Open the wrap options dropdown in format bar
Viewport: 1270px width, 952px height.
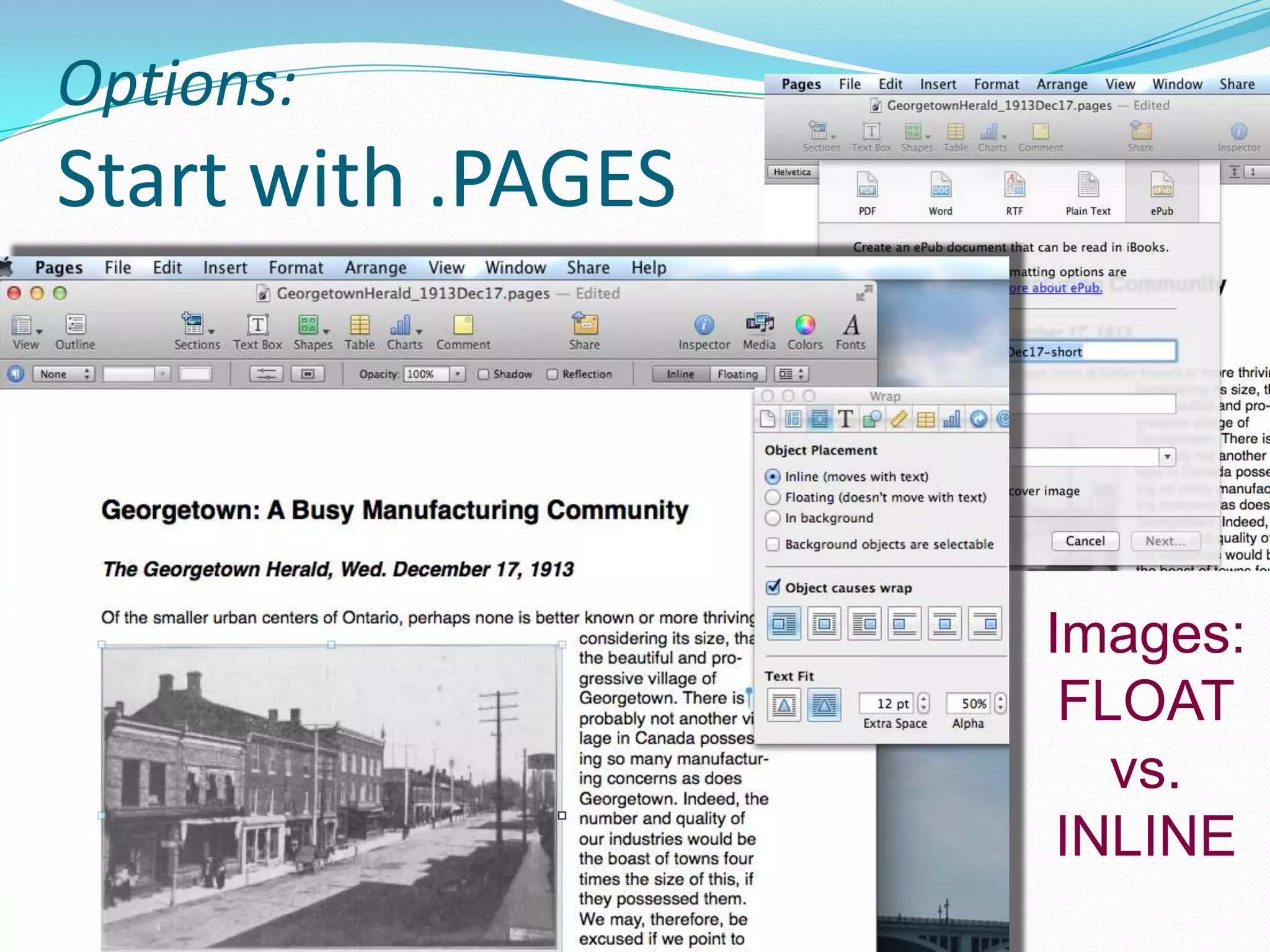791,374
